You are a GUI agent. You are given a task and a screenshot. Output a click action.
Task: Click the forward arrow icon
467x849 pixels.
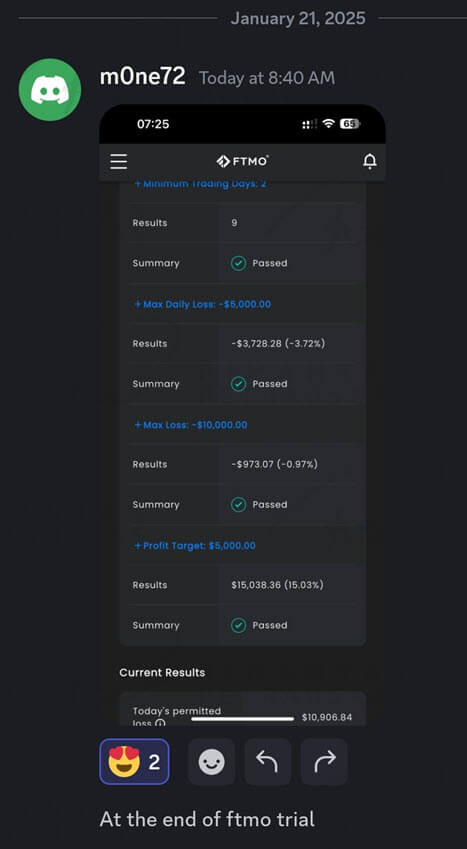(324, 762)
